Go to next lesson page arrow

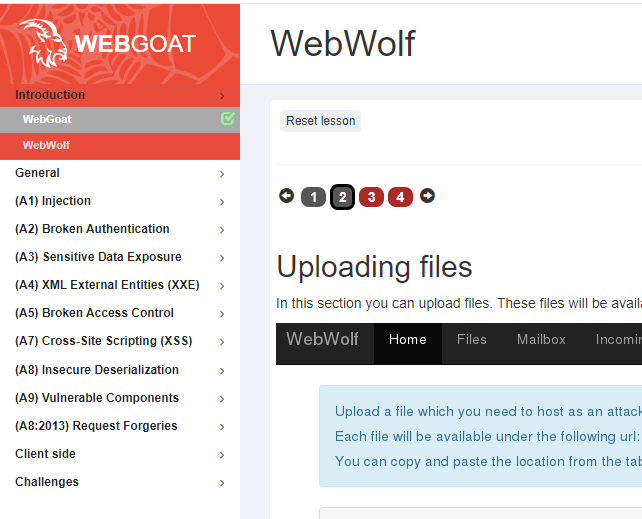click(x=427, y=196)
